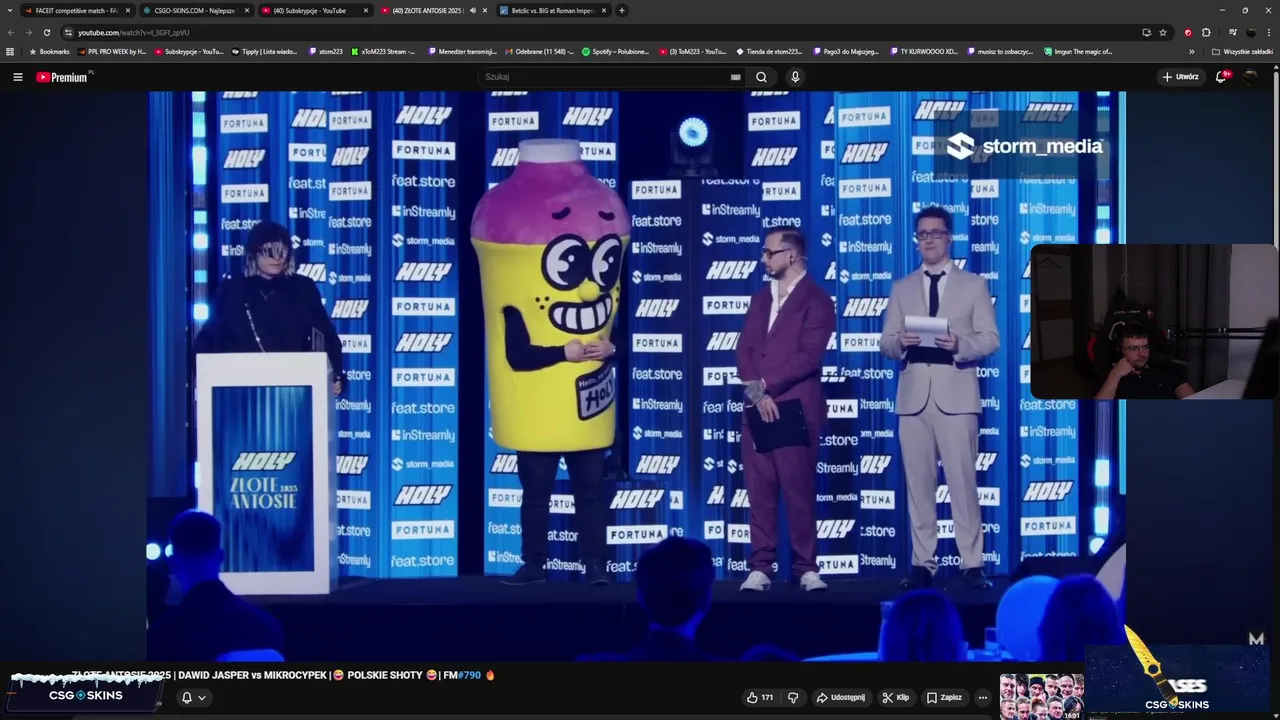Open the on-screen keyboard icon in search
Image resolution: width=1280 pixels, height=720 pixels.
[735, 77]
